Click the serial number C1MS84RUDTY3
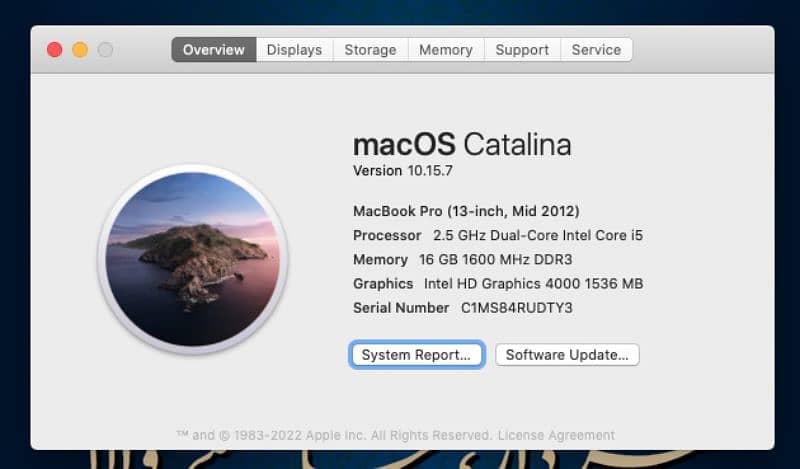Image resolution: width=800 pixels, height=469 pixels. [x=516, y=308]
